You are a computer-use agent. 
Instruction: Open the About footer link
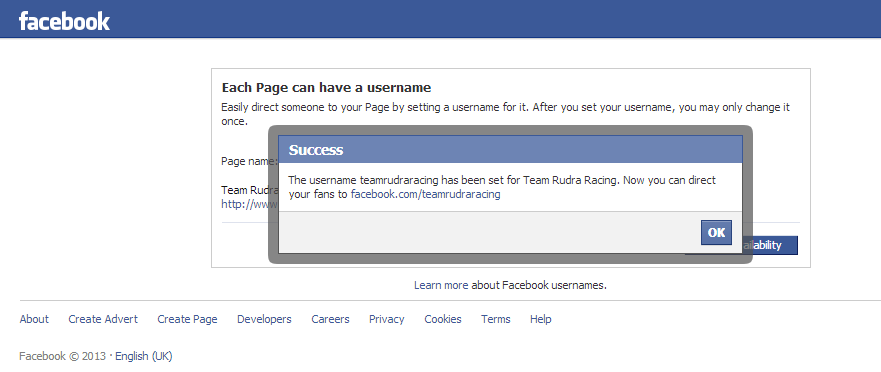pyautogui.click(x=34, y=319)
